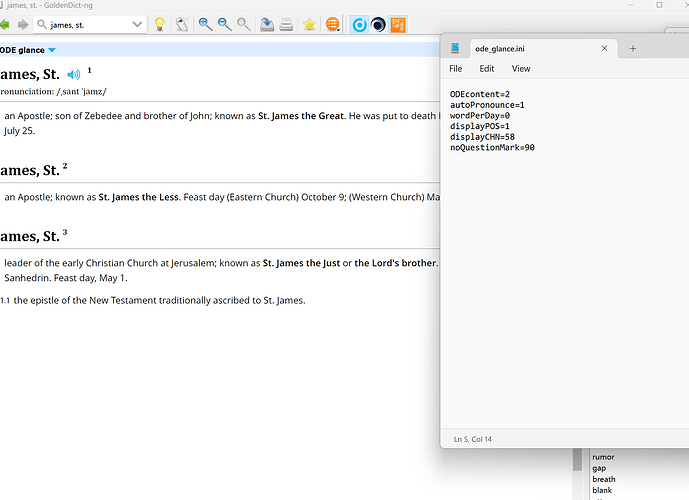Expand the search history dropdown arrow

tap(137, 25)
